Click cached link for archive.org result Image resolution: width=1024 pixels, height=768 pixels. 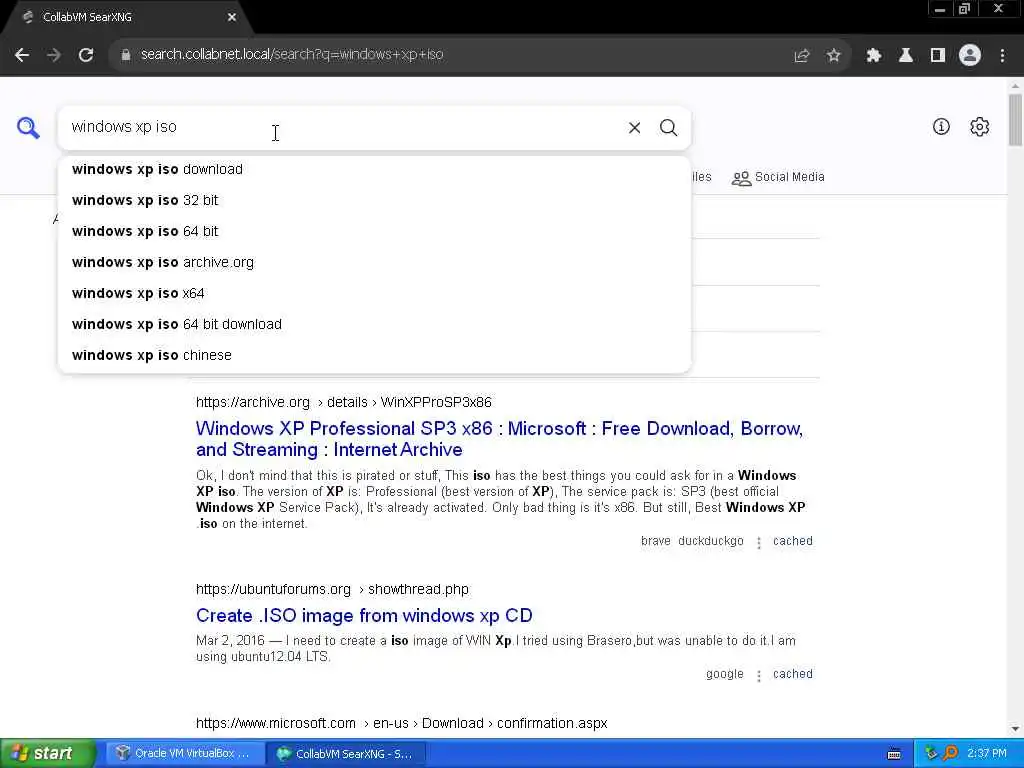(793, 541)
